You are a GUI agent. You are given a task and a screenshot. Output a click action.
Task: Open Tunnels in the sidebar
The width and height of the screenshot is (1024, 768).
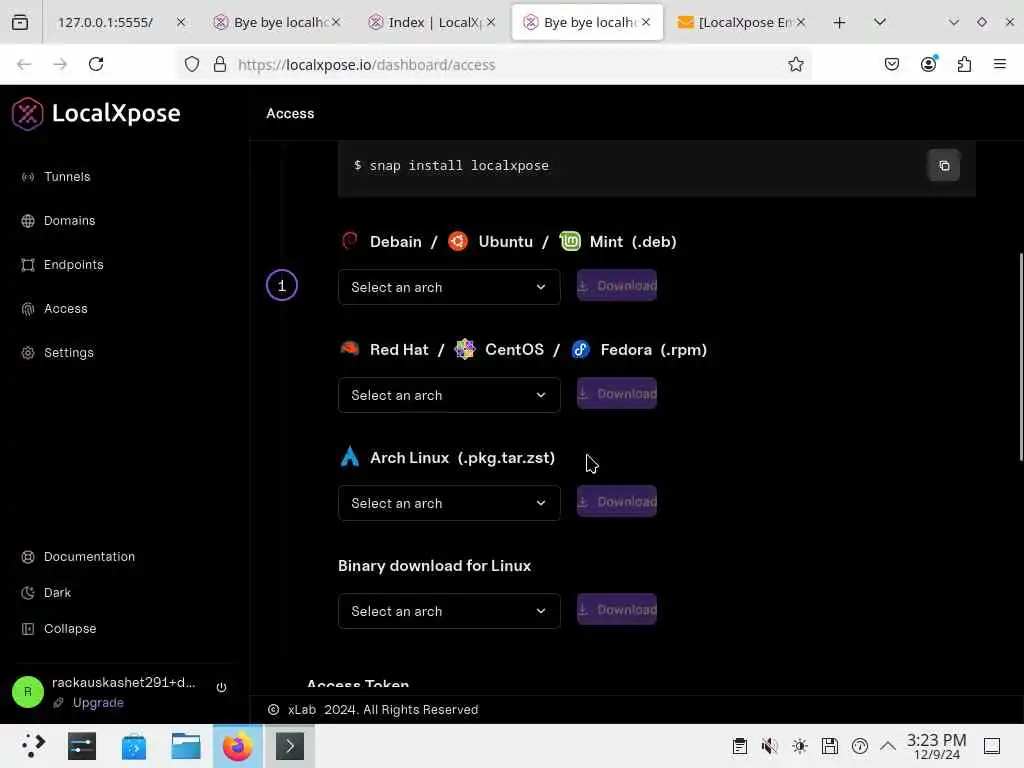click(67, 176)
